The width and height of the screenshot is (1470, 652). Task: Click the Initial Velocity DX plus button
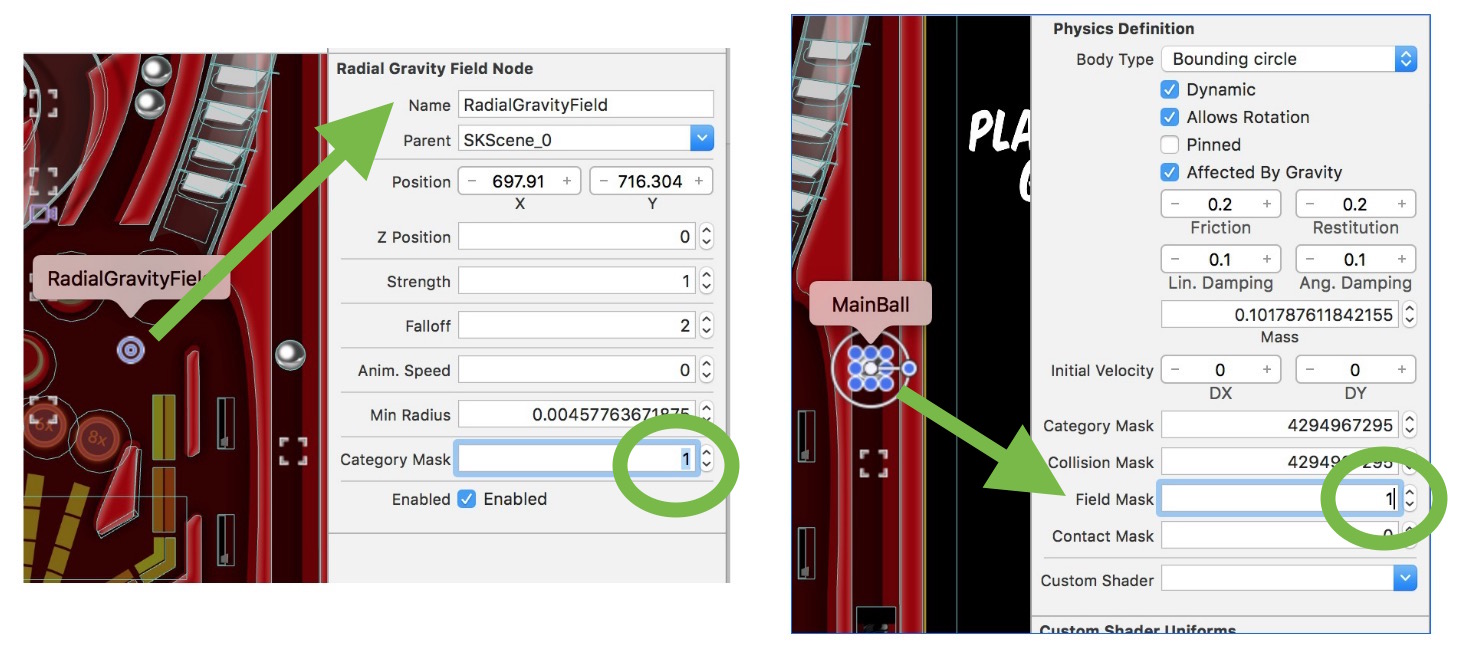[x=1267, y=370]
